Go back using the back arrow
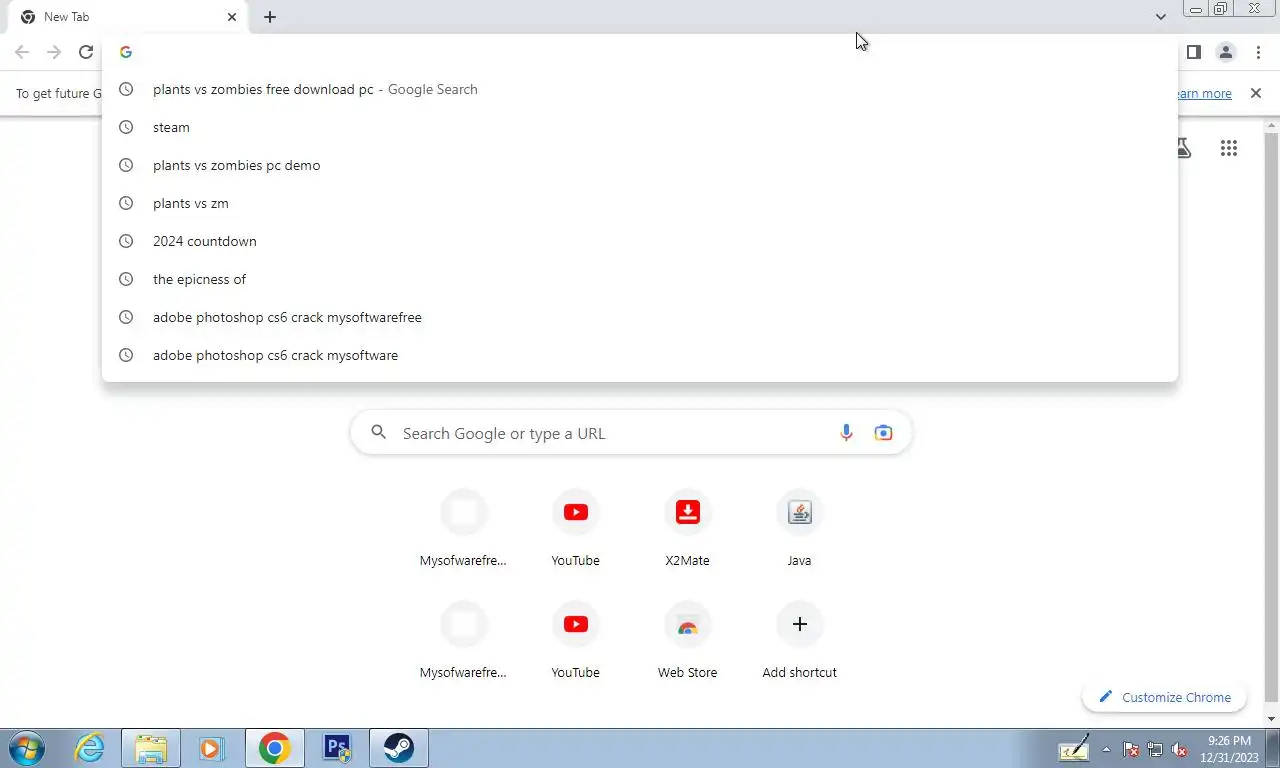Image resolution: width=1280 pixels, height=768 pixels. tap(22, 52)
